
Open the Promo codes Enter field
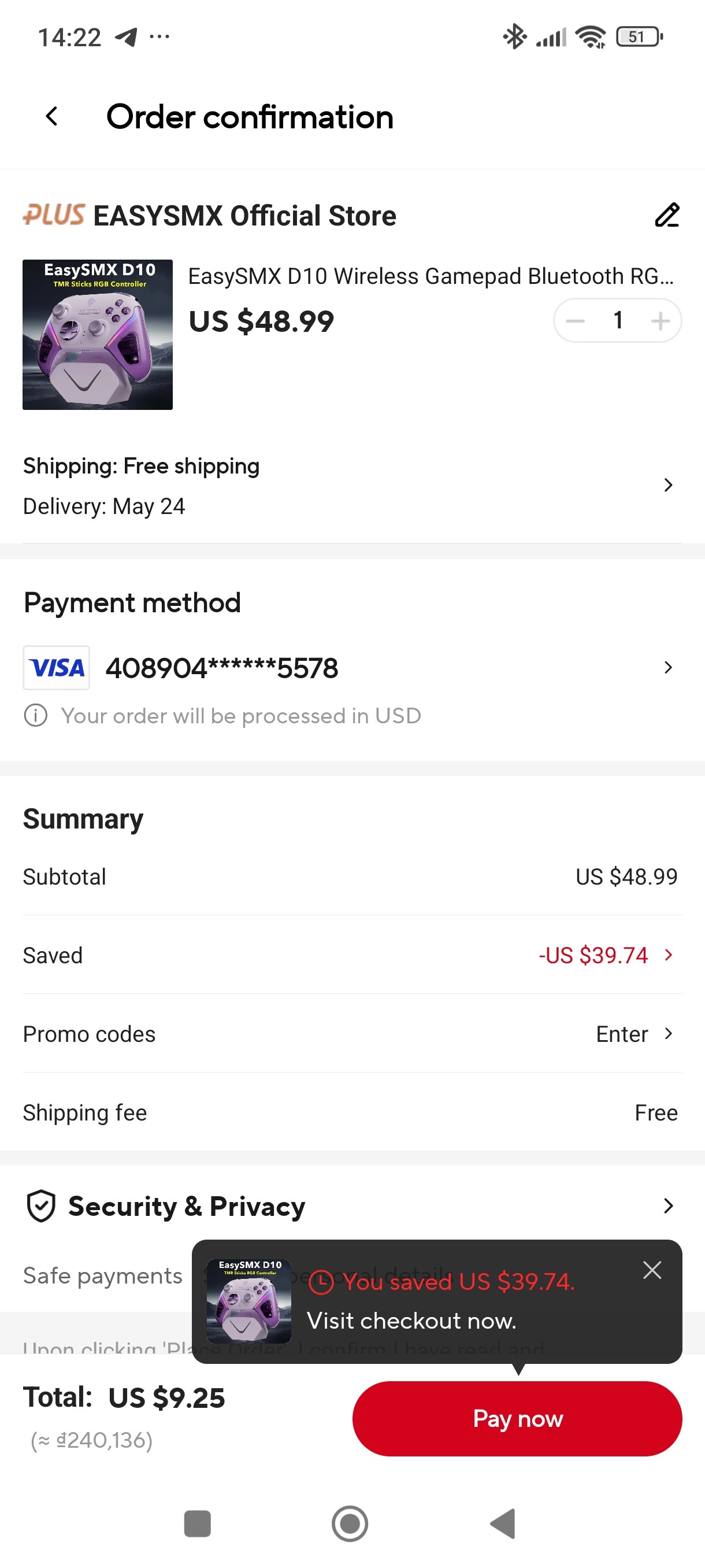(634, 1034)
